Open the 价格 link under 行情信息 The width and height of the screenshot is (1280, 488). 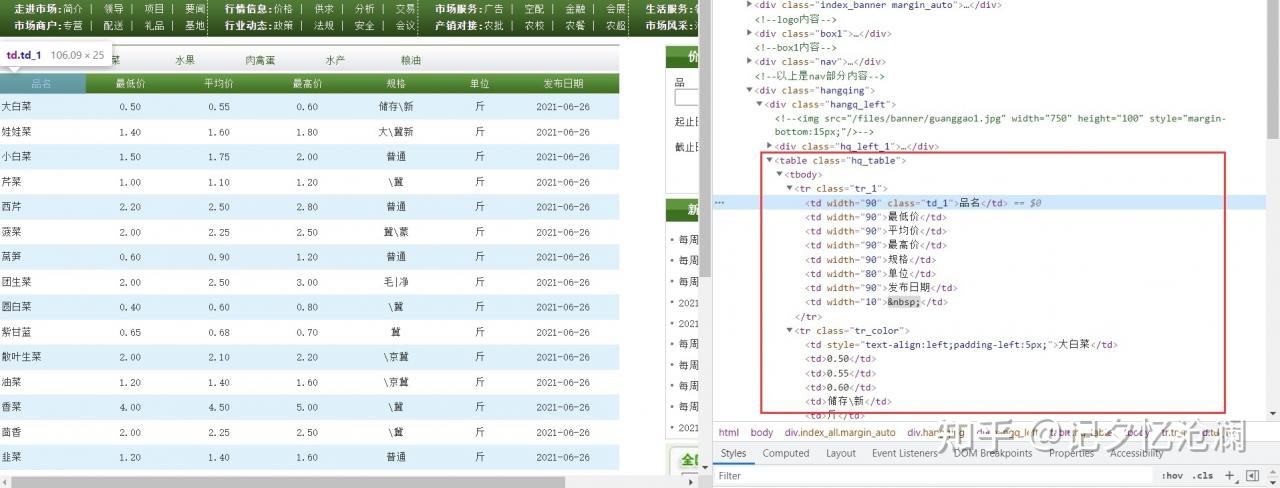click(x=282, y=9)
